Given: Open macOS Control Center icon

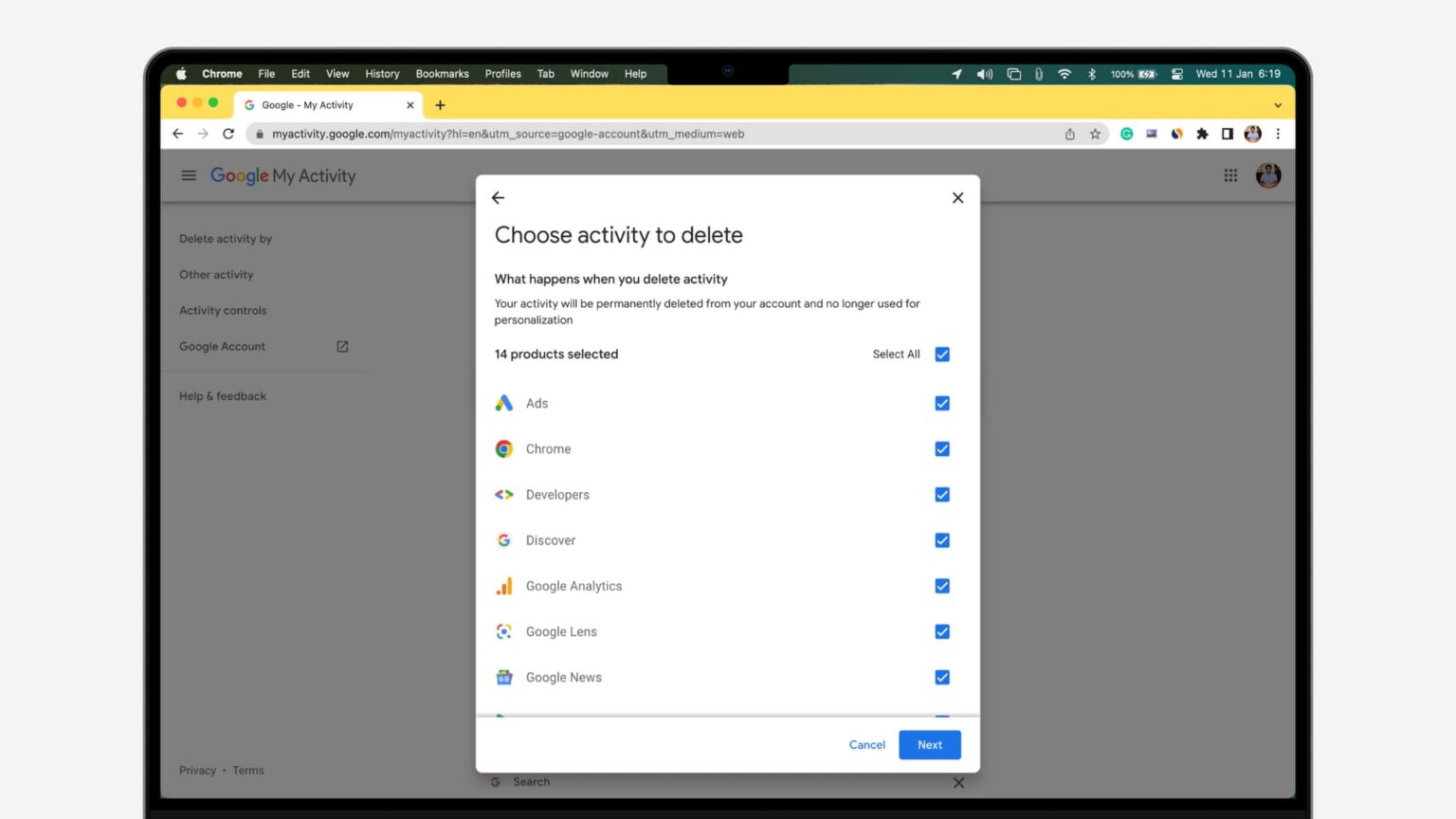Looking at the screenshot, I should [x=1176, y=74].
